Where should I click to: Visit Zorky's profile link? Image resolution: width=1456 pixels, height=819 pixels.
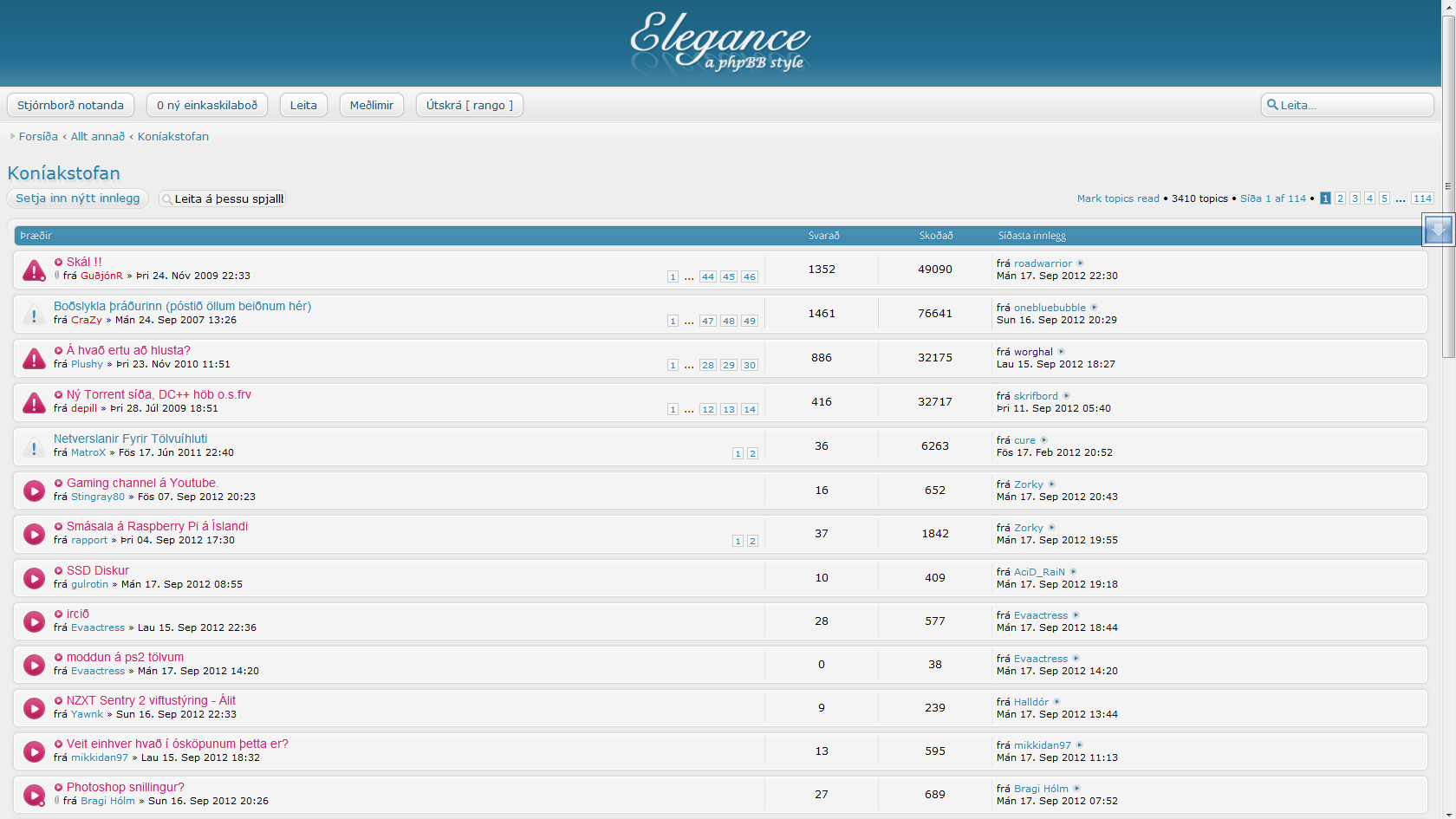tap(1027, 484)
